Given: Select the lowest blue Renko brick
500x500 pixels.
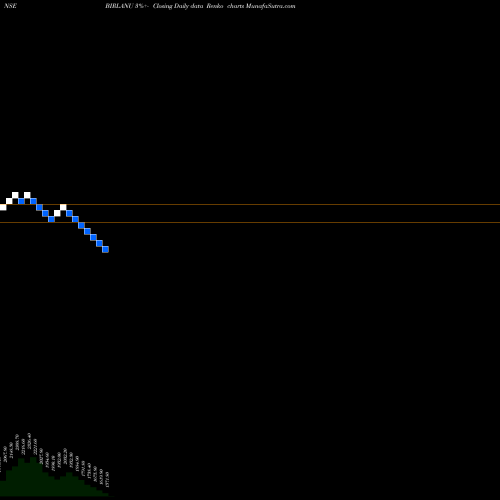Looking at the screenshot, I should 105,249.
